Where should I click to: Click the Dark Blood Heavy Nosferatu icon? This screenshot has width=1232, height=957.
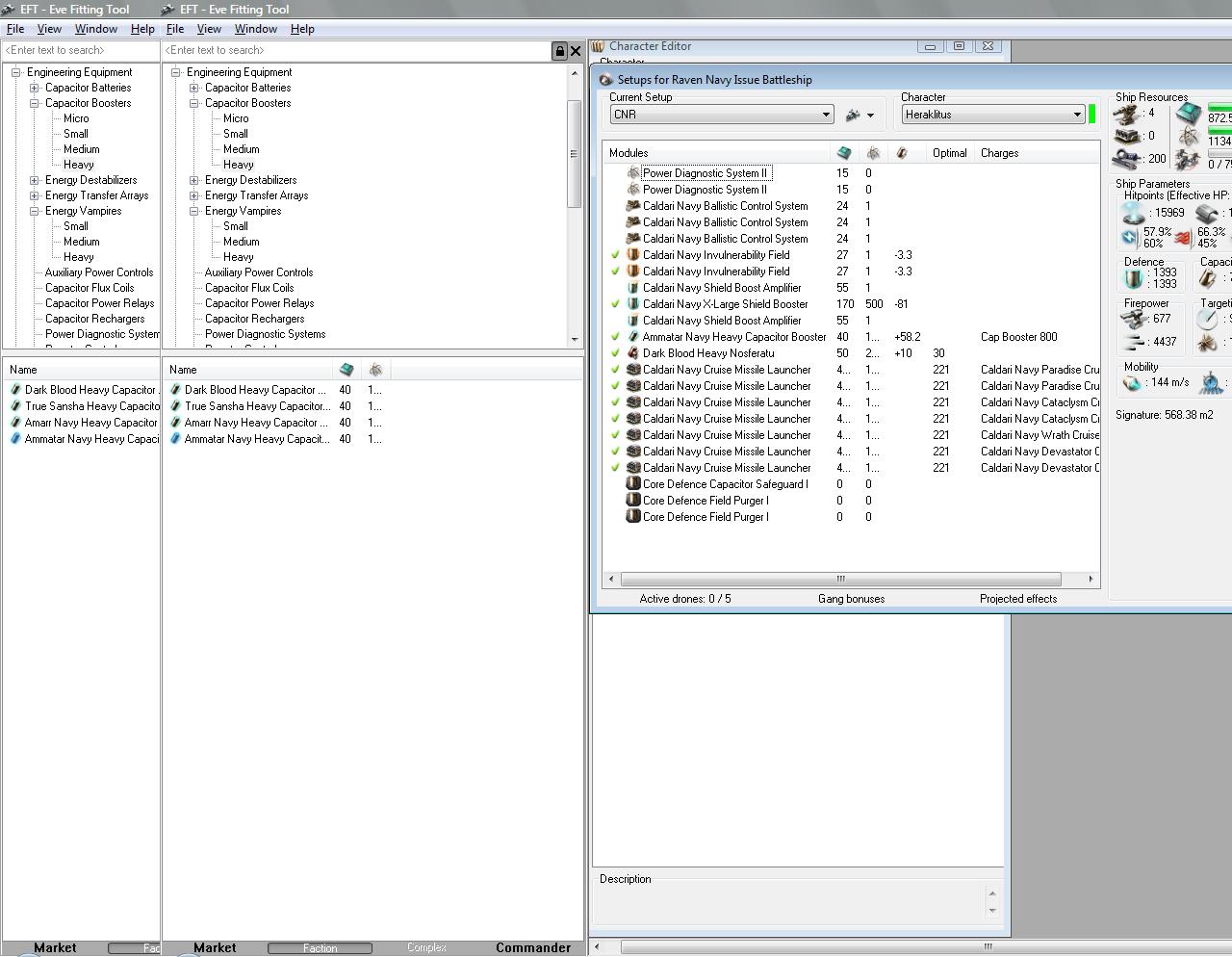[x=633, y=353]
